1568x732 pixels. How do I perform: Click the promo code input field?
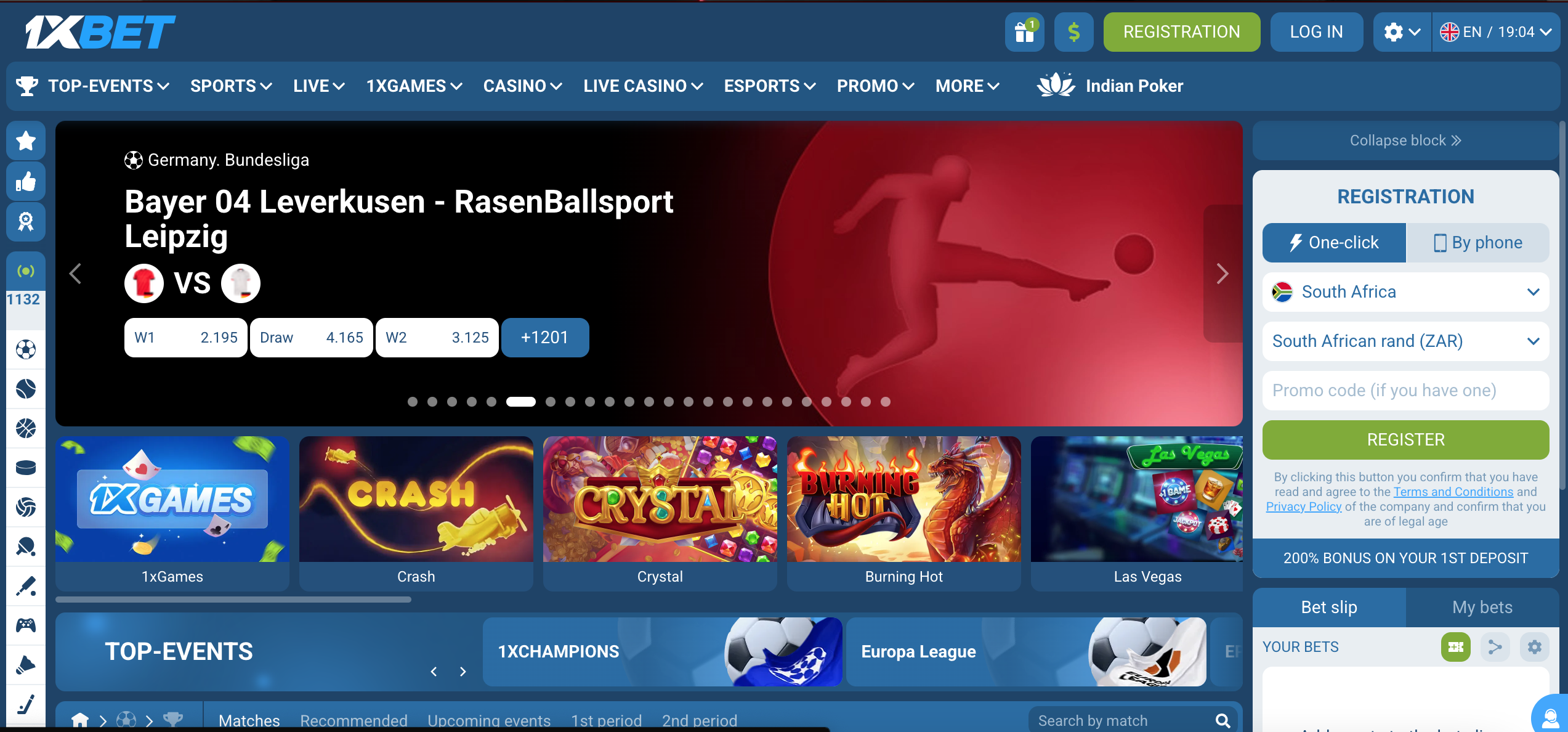pyautogui.click(x=1406, y=391)
